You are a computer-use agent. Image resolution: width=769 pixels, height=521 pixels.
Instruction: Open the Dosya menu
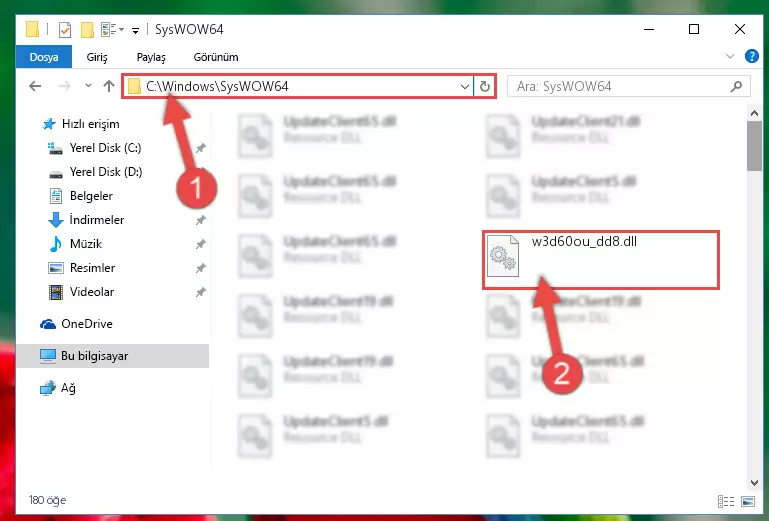point(44,57)
